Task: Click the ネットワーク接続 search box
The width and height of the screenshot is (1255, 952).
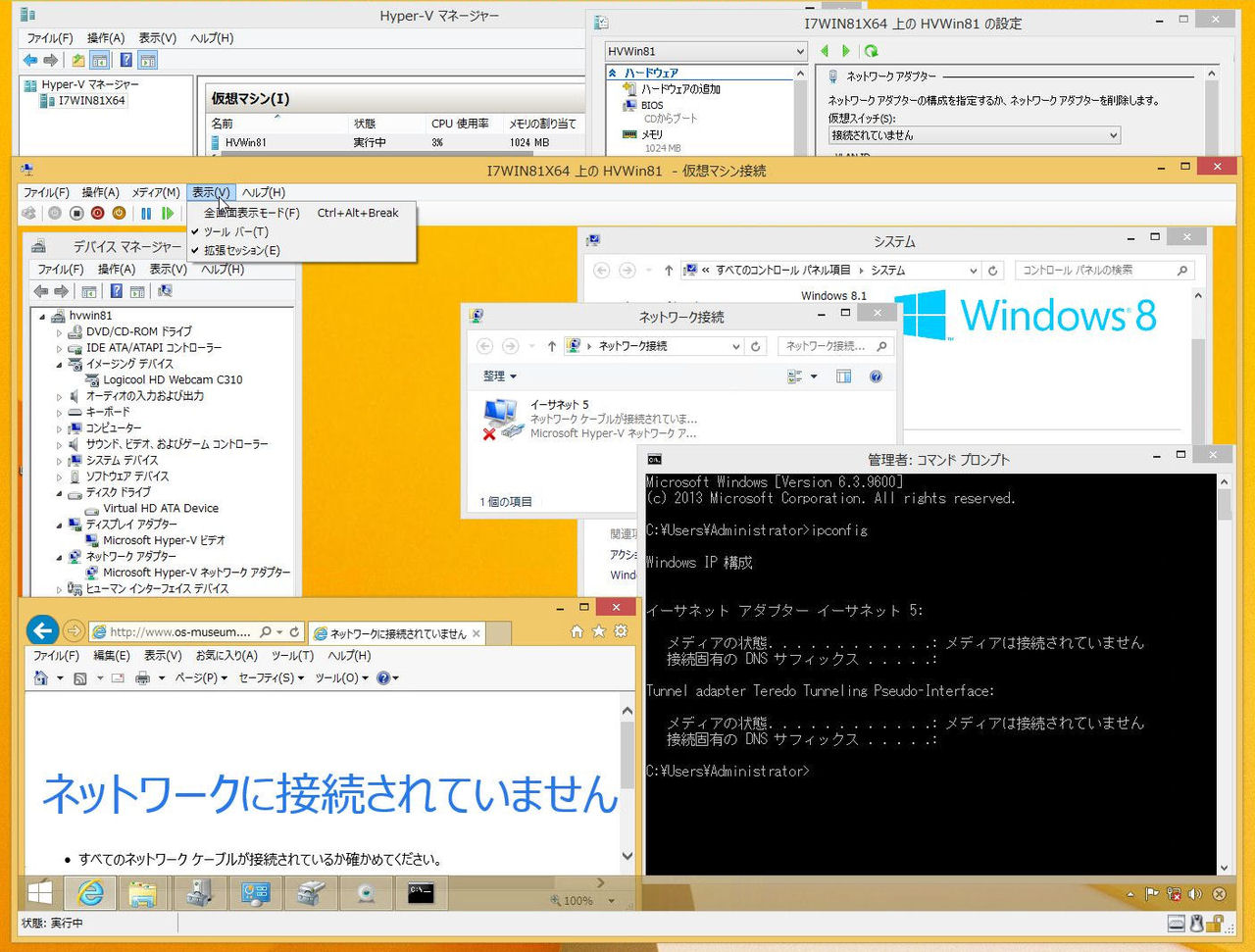Action: point(835,346)
